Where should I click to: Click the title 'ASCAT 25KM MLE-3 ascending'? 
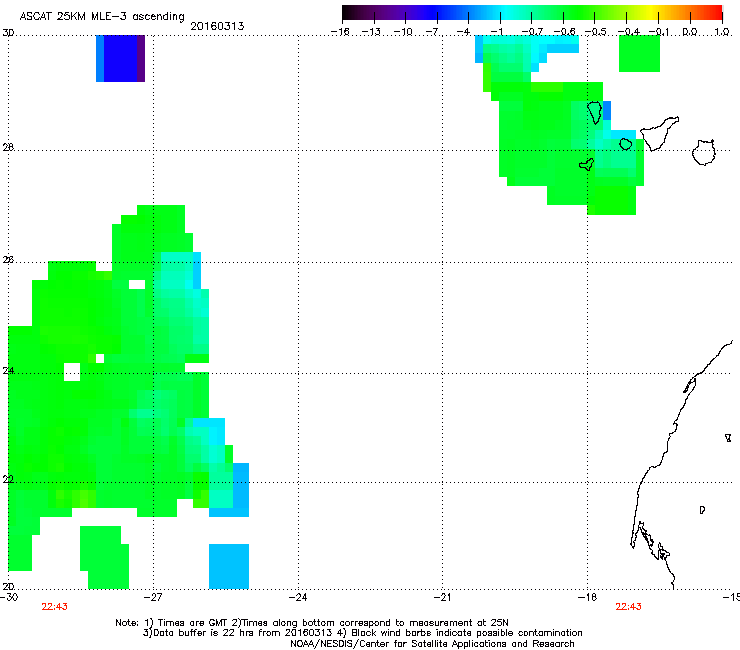102,17
